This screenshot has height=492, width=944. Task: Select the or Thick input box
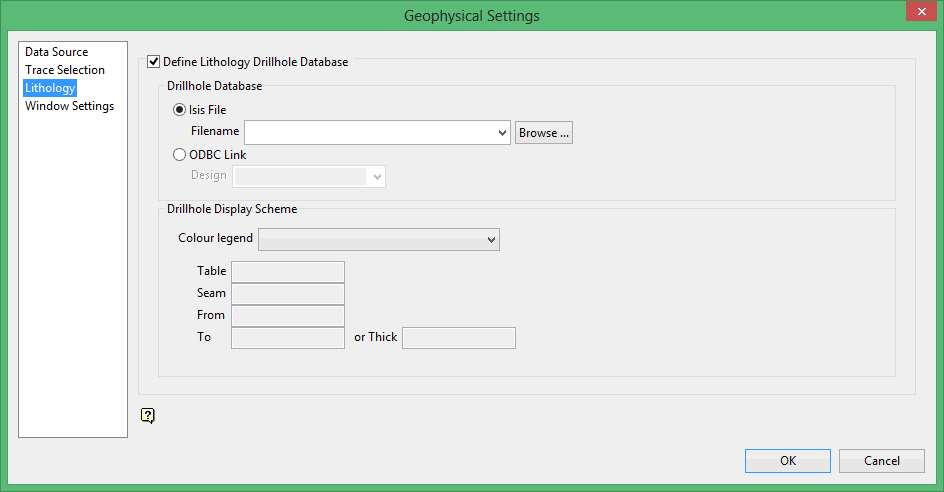(458, 338)
